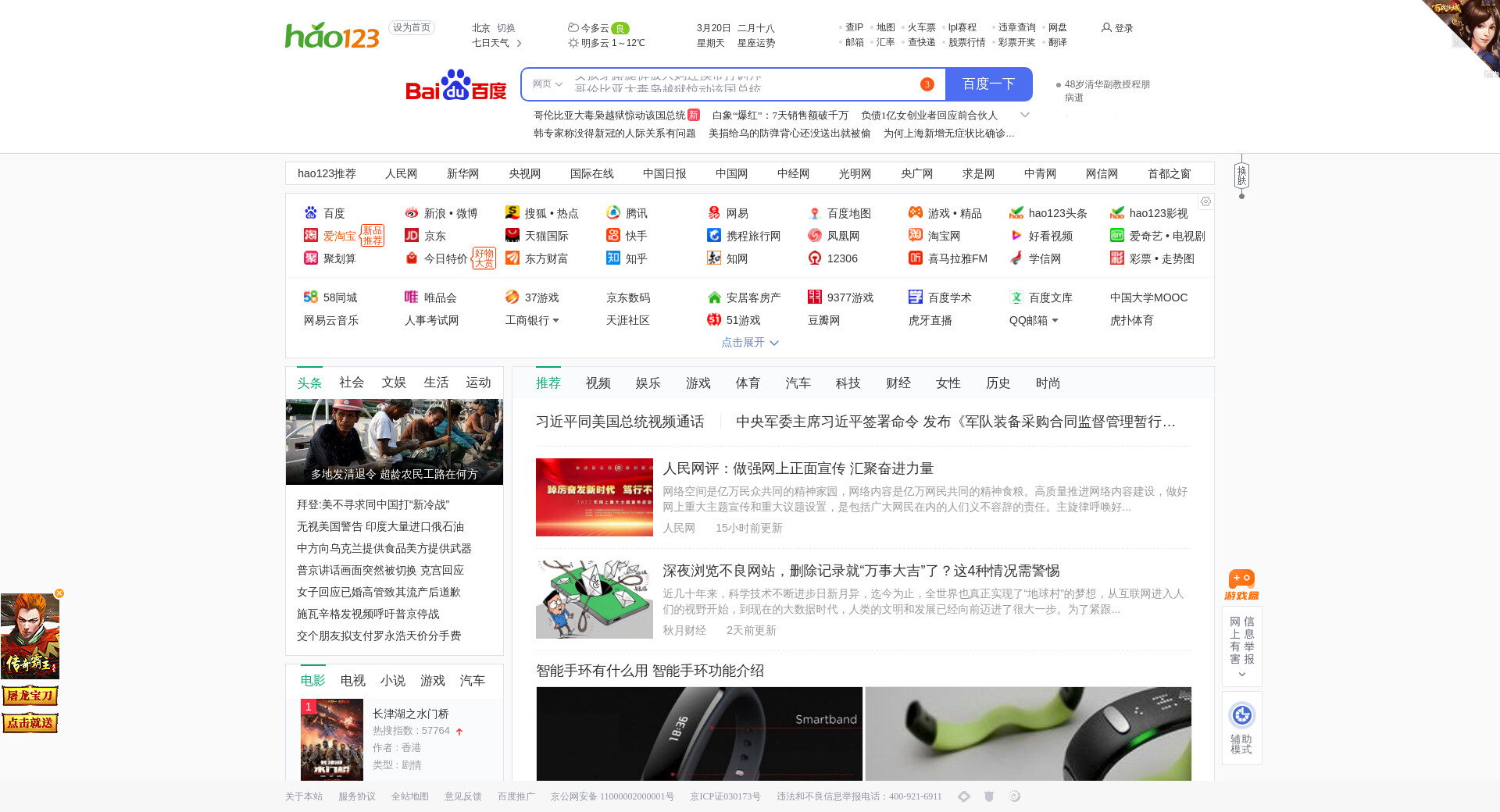Viewport: 1500px width, 812px height.
Task: Expand more sites with 点击展开
Action: [749, 343]
